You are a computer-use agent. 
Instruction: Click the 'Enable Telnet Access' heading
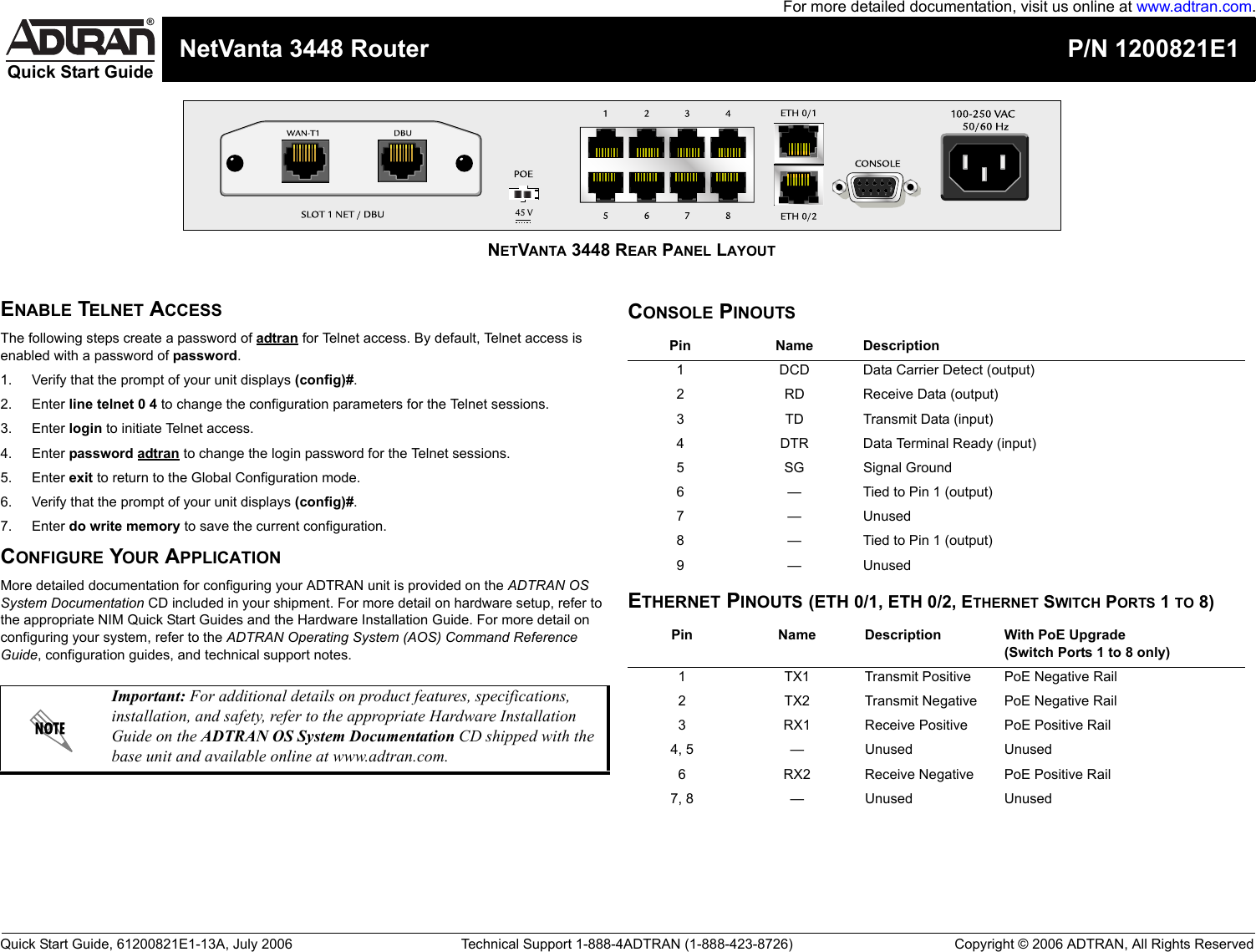(111, 309)
